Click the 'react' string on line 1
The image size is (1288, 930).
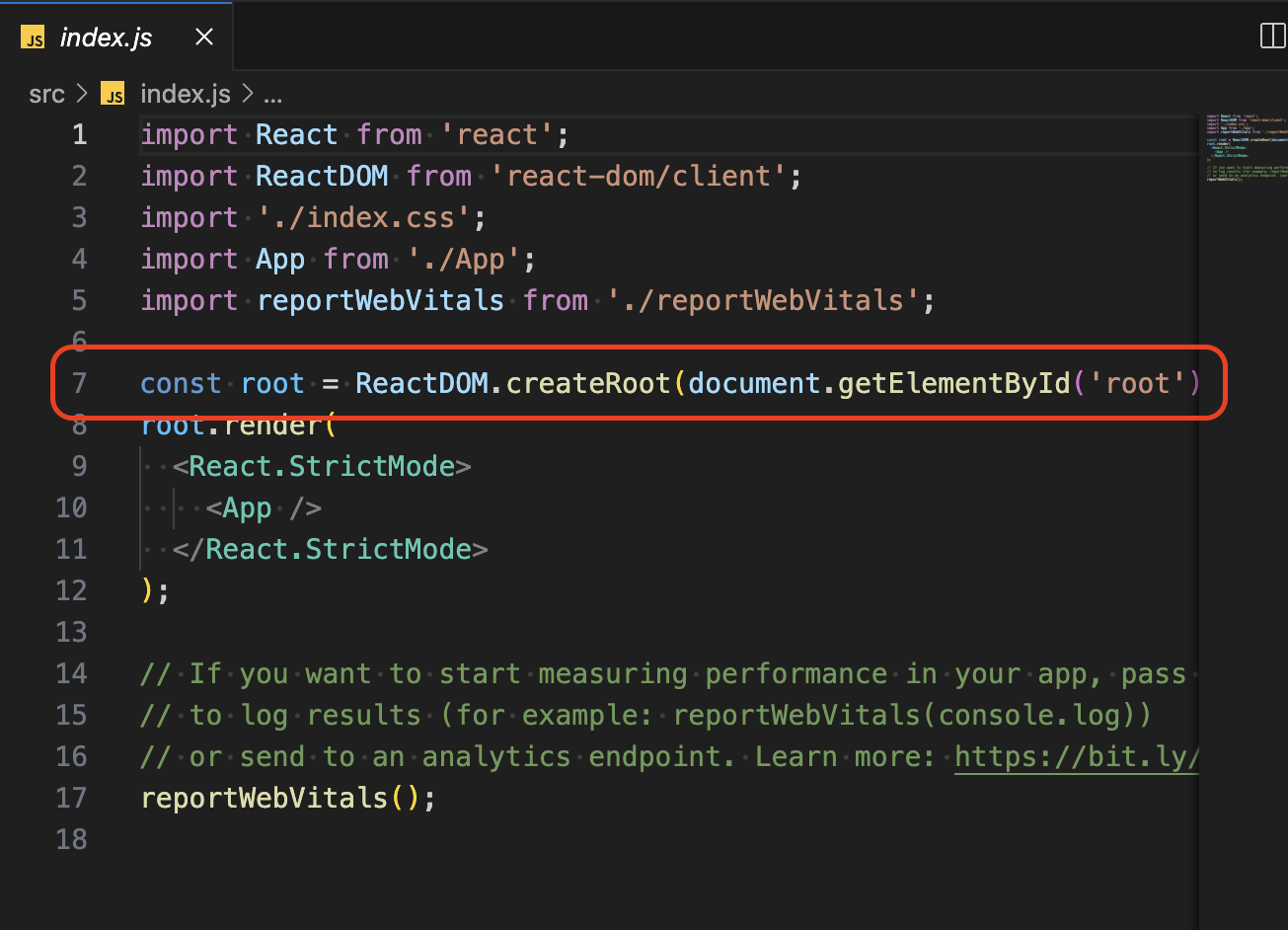tap(497, 135)
